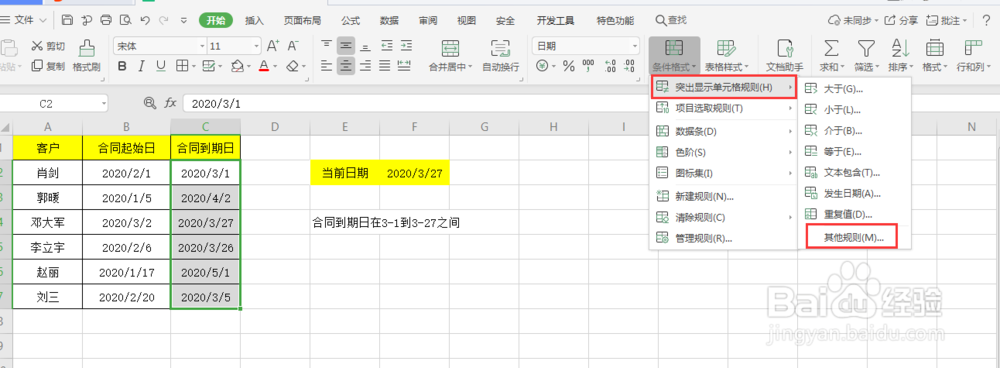Align text left
Image resolution: width=1000 pixels, height=368 pixels.
[327, 66]
